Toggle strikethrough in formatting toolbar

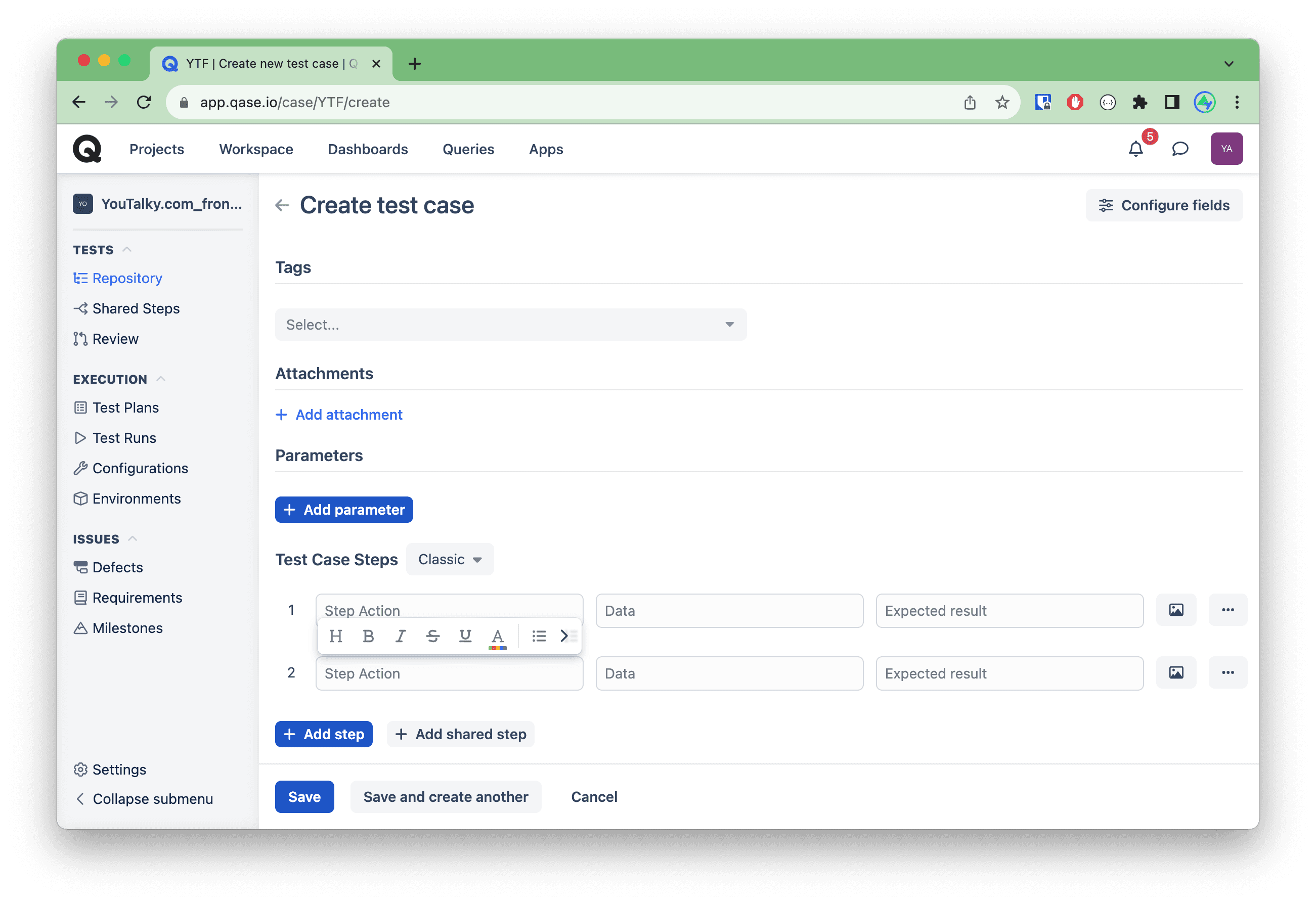[x=433, y=636]
